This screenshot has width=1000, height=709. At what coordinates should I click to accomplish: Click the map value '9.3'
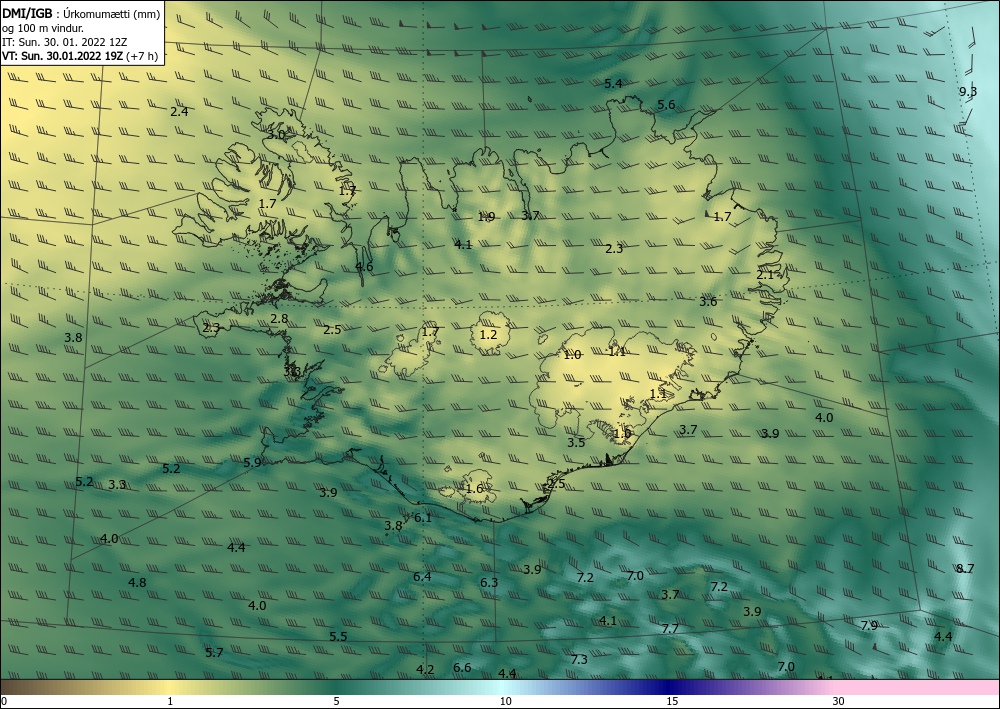(x=967, y=92)
